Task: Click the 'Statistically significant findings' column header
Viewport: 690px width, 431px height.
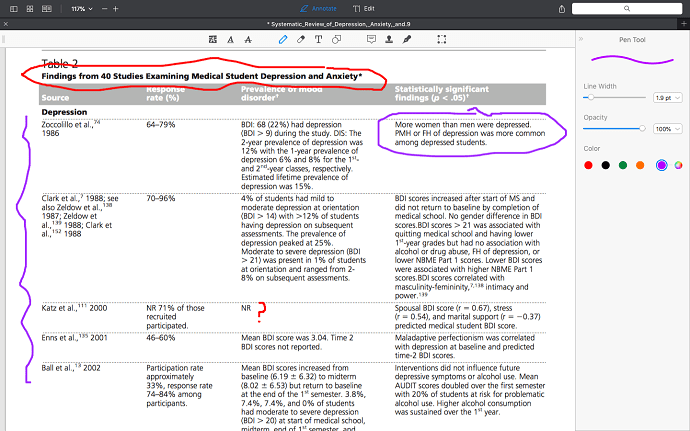Action: click(441, 93)
